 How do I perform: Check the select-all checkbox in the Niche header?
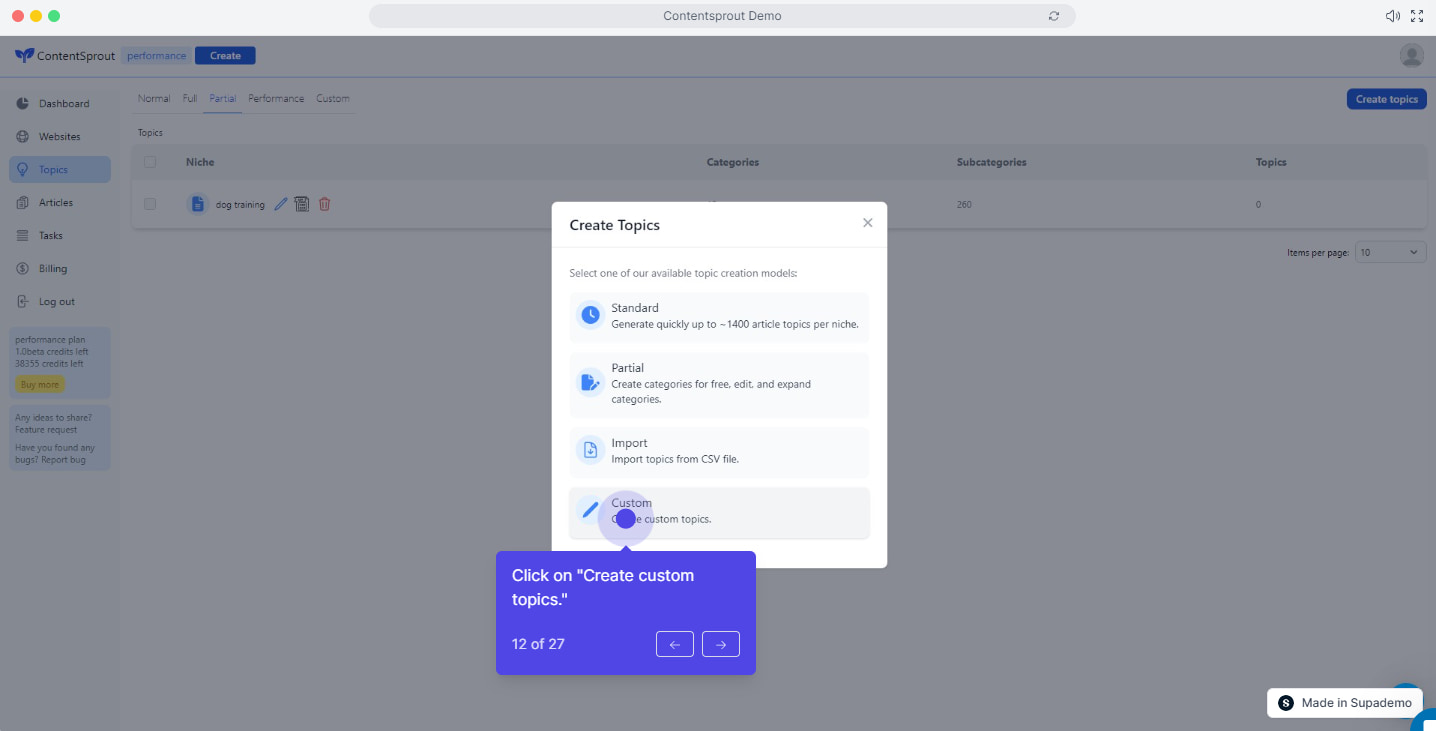[150, 161]
